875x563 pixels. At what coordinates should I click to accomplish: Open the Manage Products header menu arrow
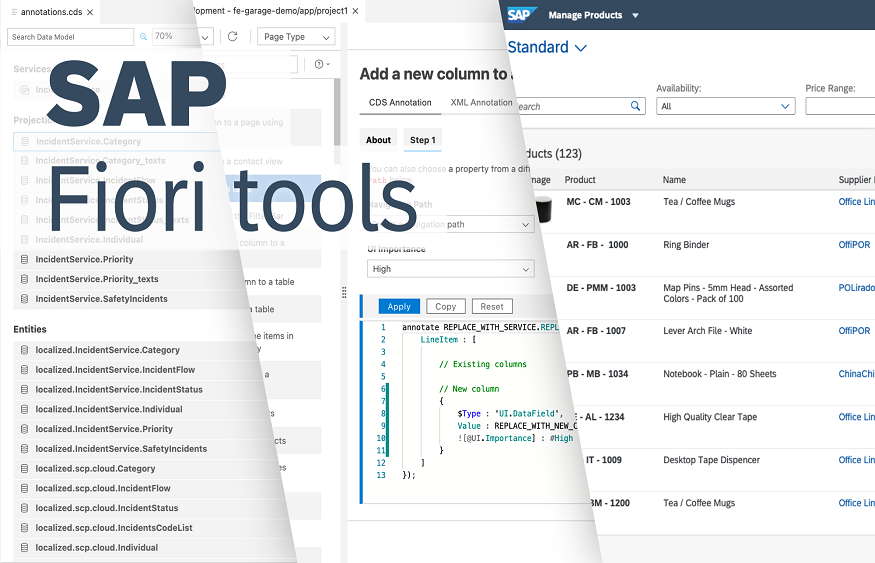(x=635, y=16)
